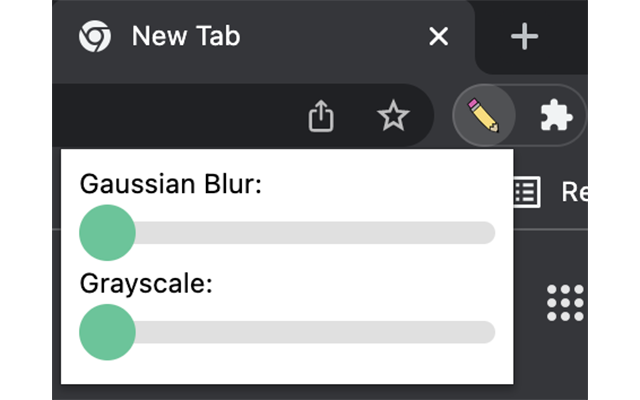Select the New Tab tab title
Viewport: 640px width, 400px height.
(x=186, y=37)
